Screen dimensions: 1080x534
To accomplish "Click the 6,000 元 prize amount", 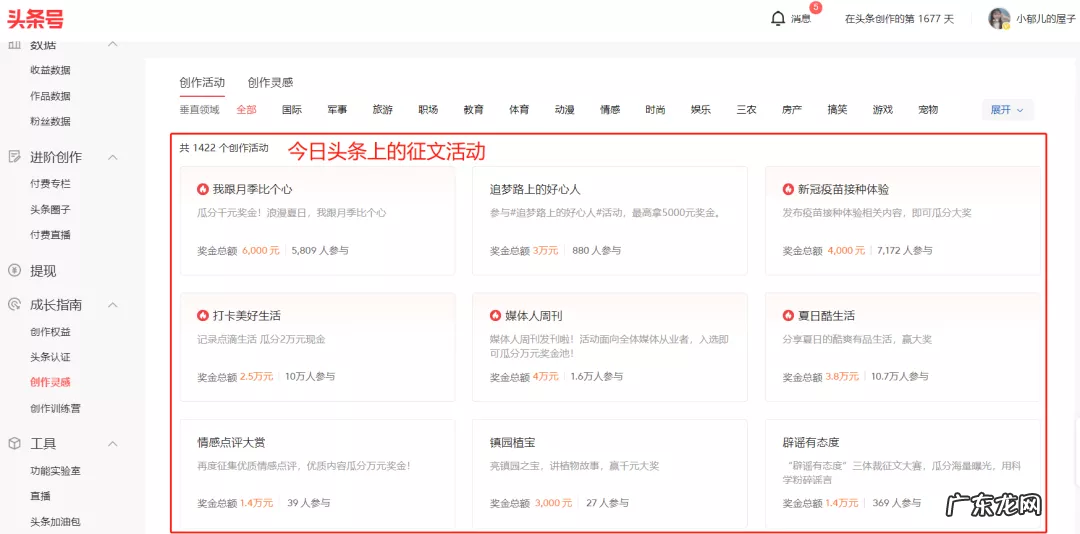I will click(x=260, y=250).
